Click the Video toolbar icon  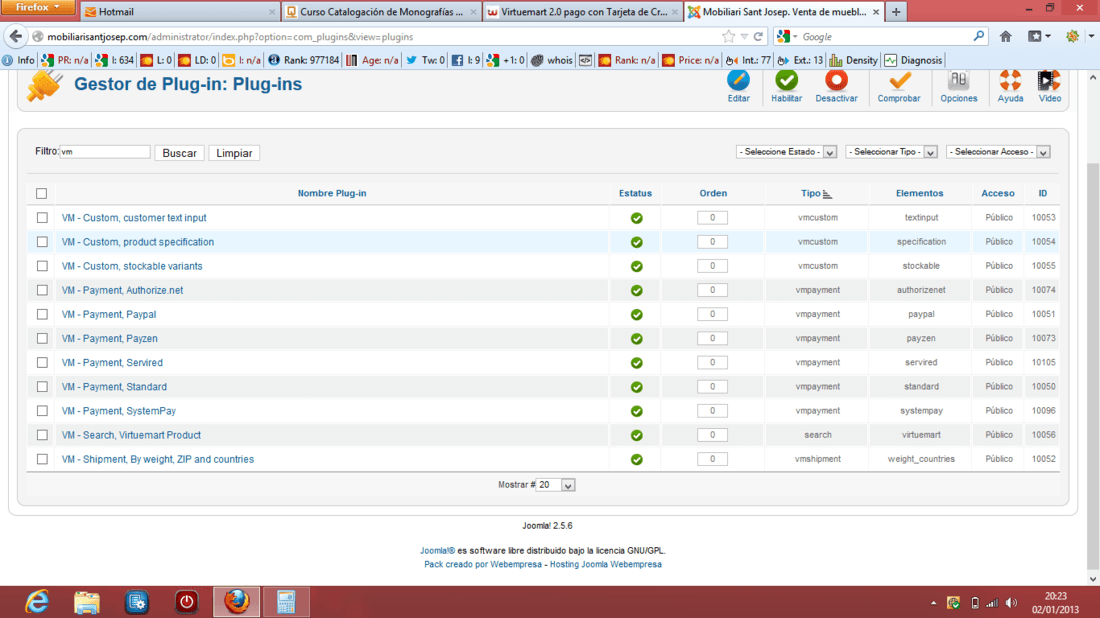coord(1049,81)
